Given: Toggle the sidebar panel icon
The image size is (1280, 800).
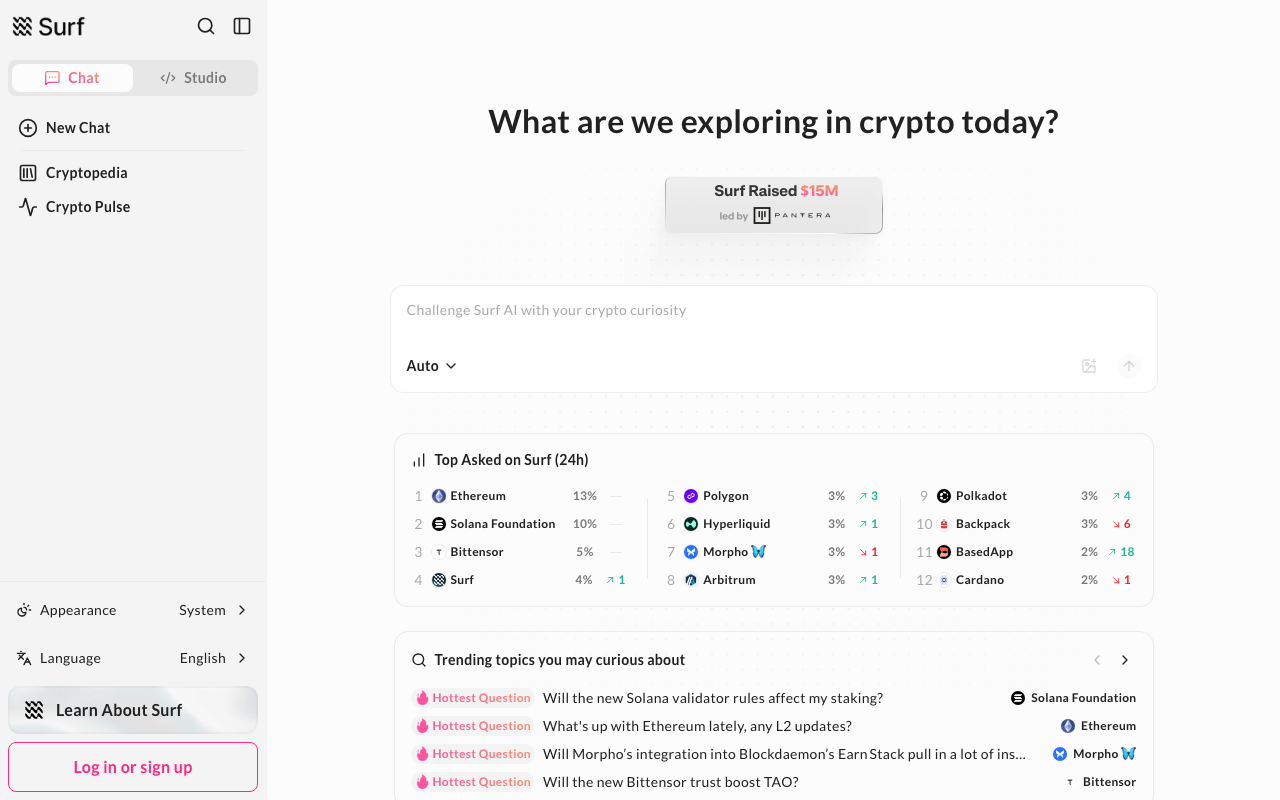Looking at the screenshot, I should (241, 26).
